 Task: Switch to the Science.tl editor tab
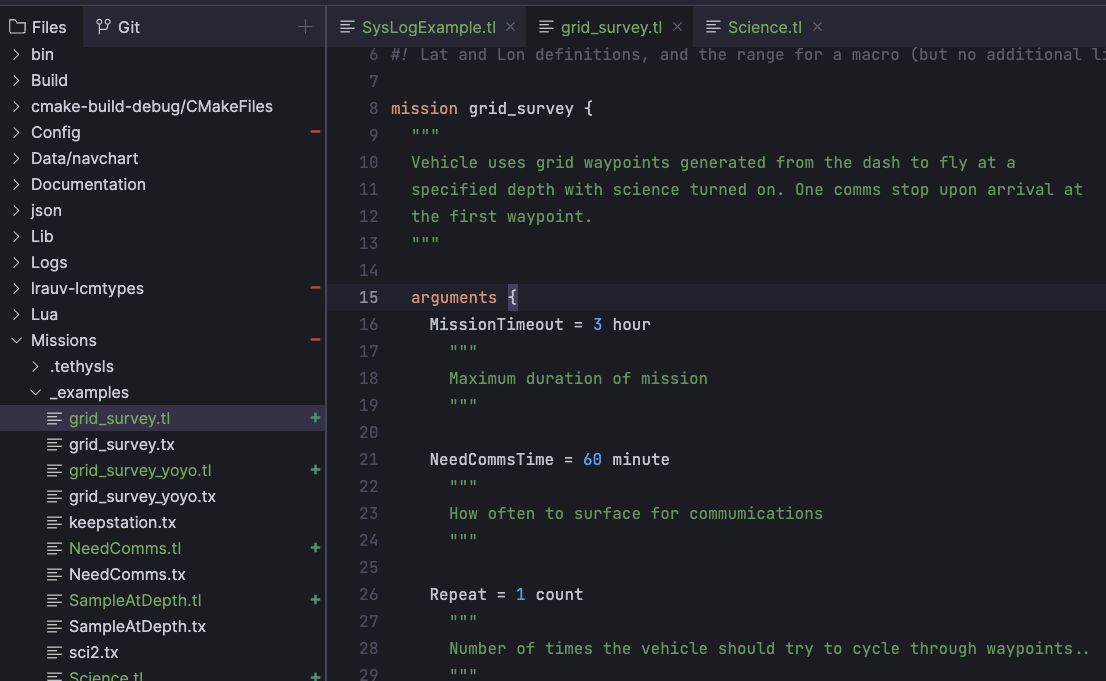coord(764,27)
